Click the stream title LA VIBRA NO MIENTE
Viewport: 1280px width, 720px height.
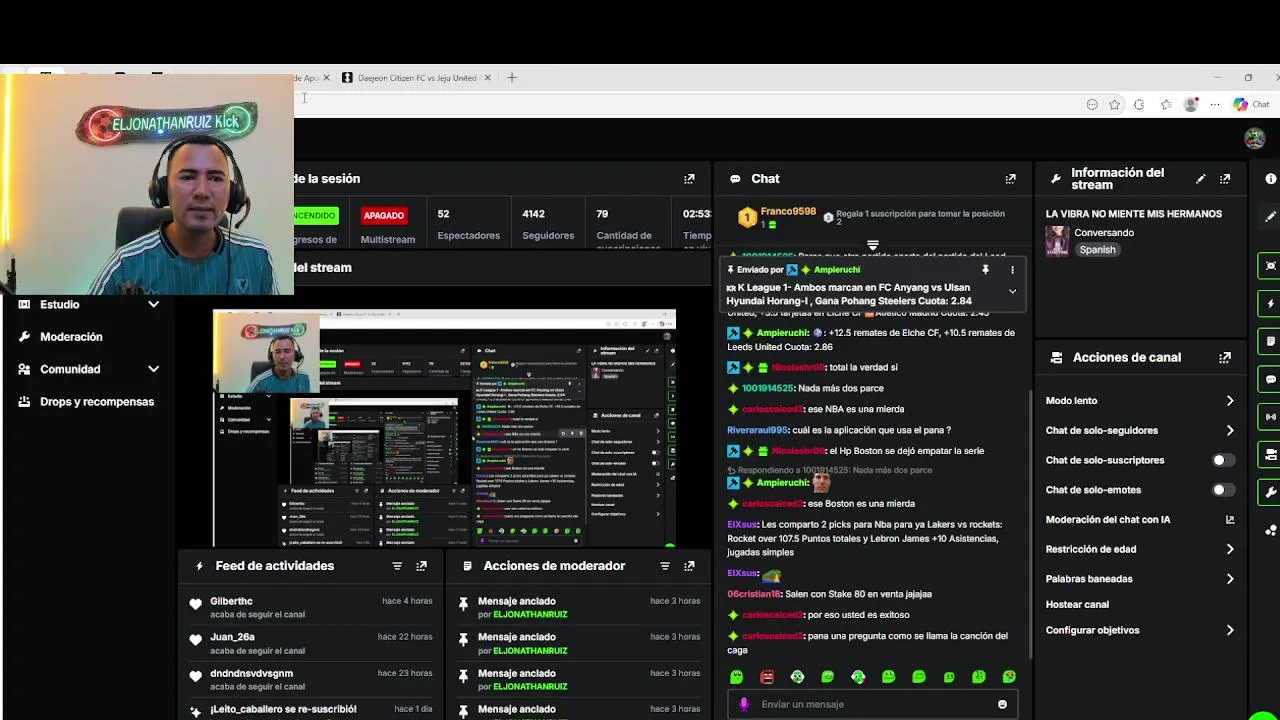pos(1134,214)
